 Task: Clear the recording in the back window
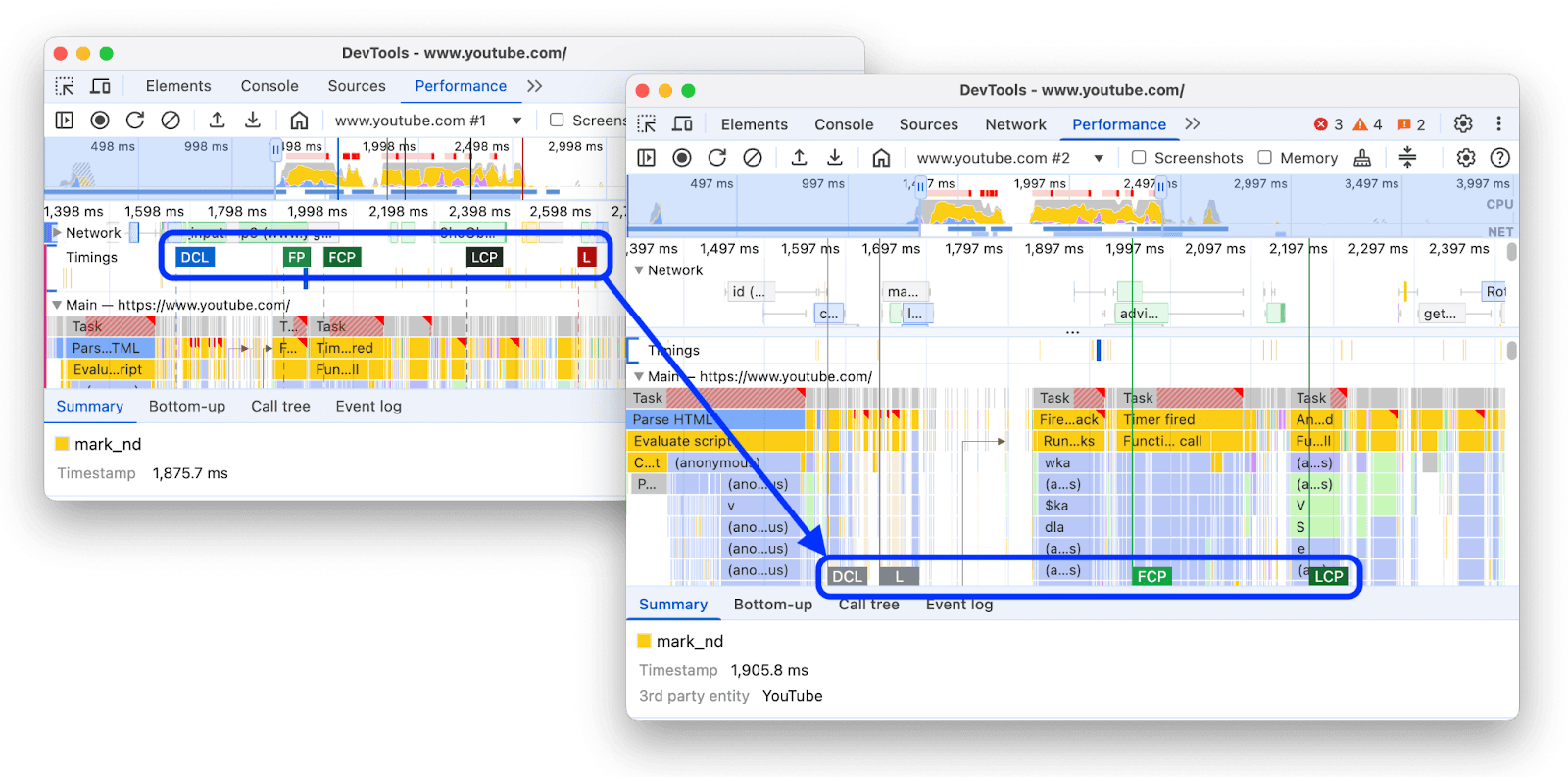[x=171, y=120]
